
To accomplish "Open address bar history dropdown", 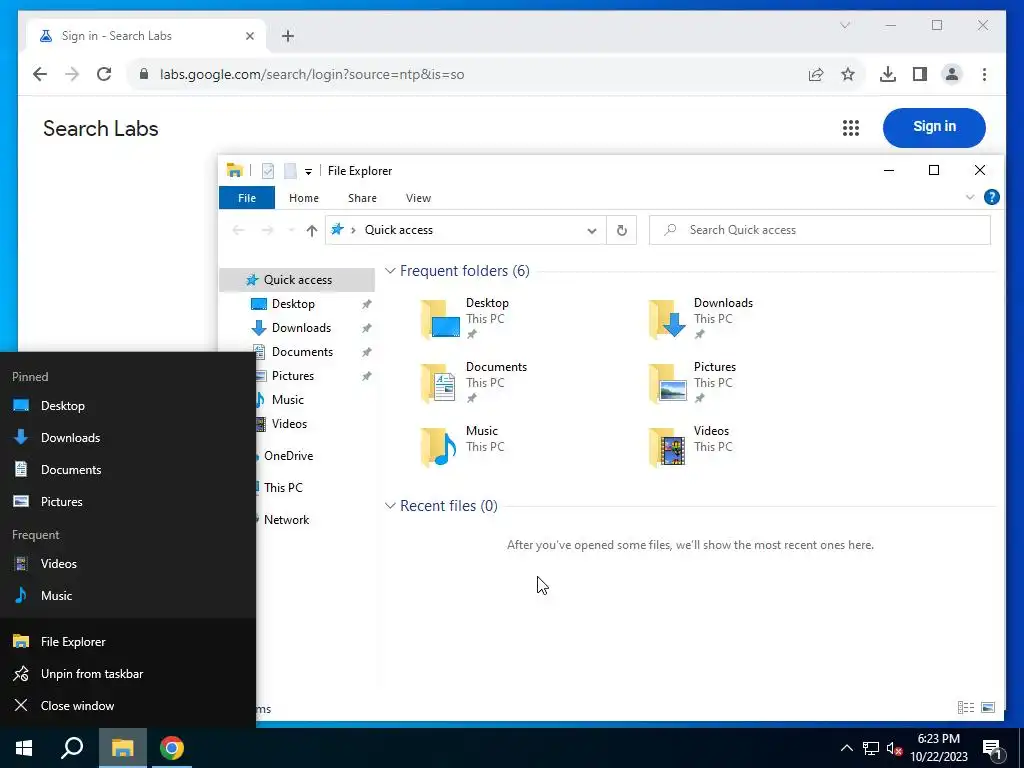I will point(592,230).
